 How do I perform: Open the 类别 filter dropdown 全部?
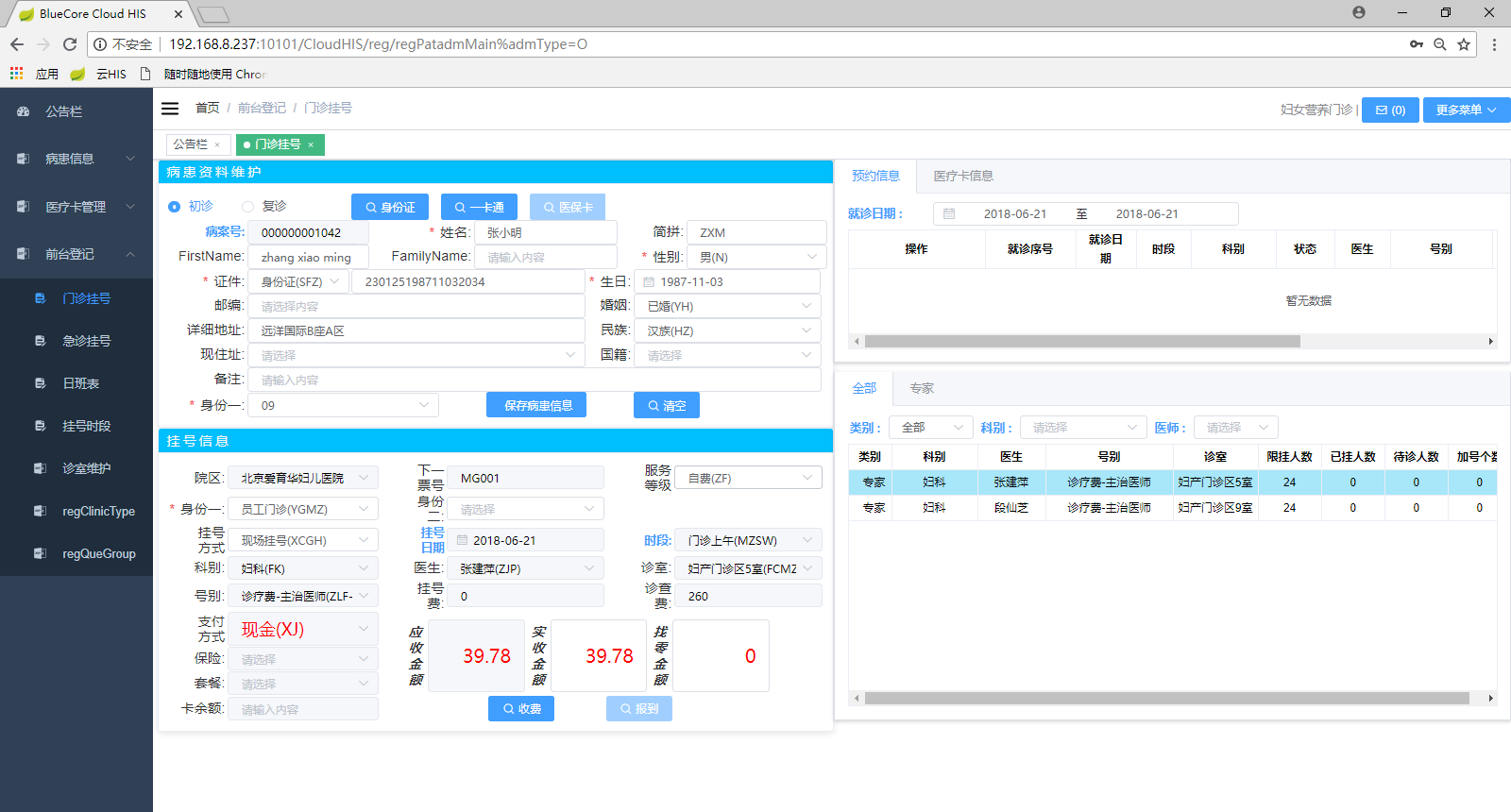[x=930, y=428]
